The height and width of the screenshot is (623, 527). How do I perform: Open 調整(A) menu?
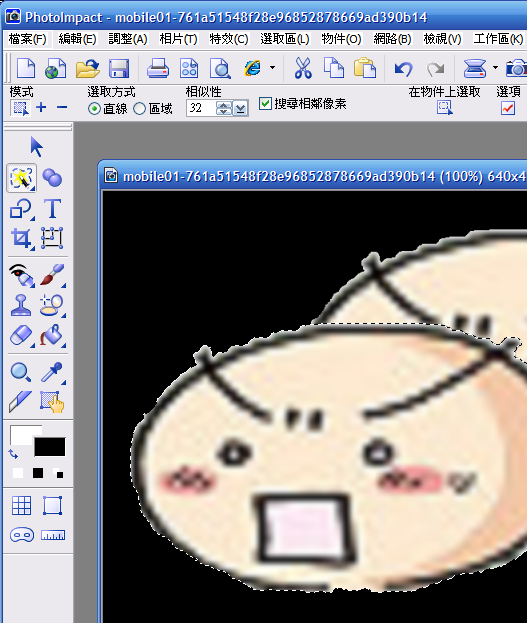click(x=128, y=39)
